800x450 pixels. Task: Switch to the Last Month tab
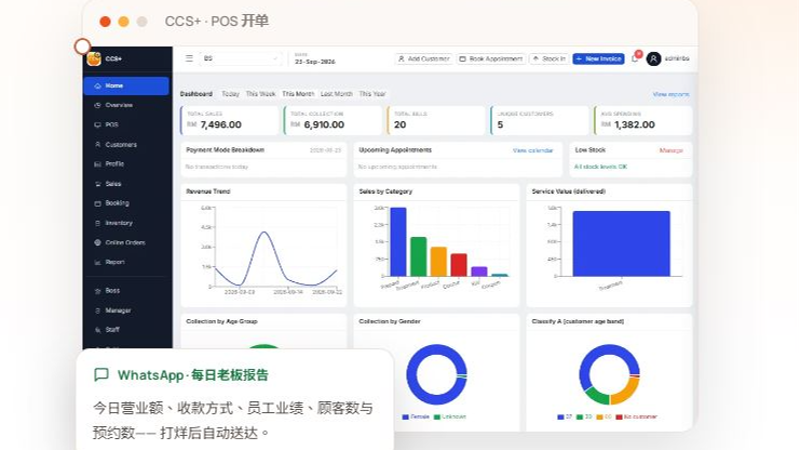(337, 94)
